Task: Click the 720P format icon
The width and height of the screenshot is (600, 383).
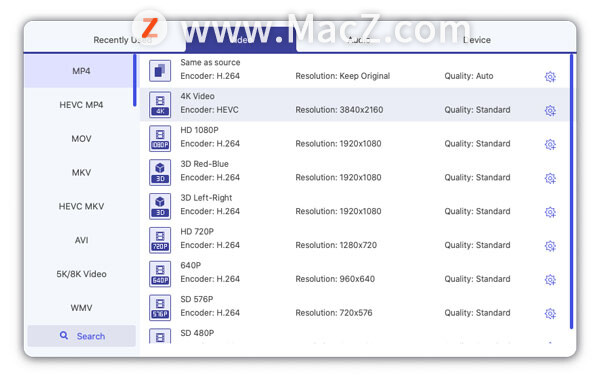Action: coord(160,240)
